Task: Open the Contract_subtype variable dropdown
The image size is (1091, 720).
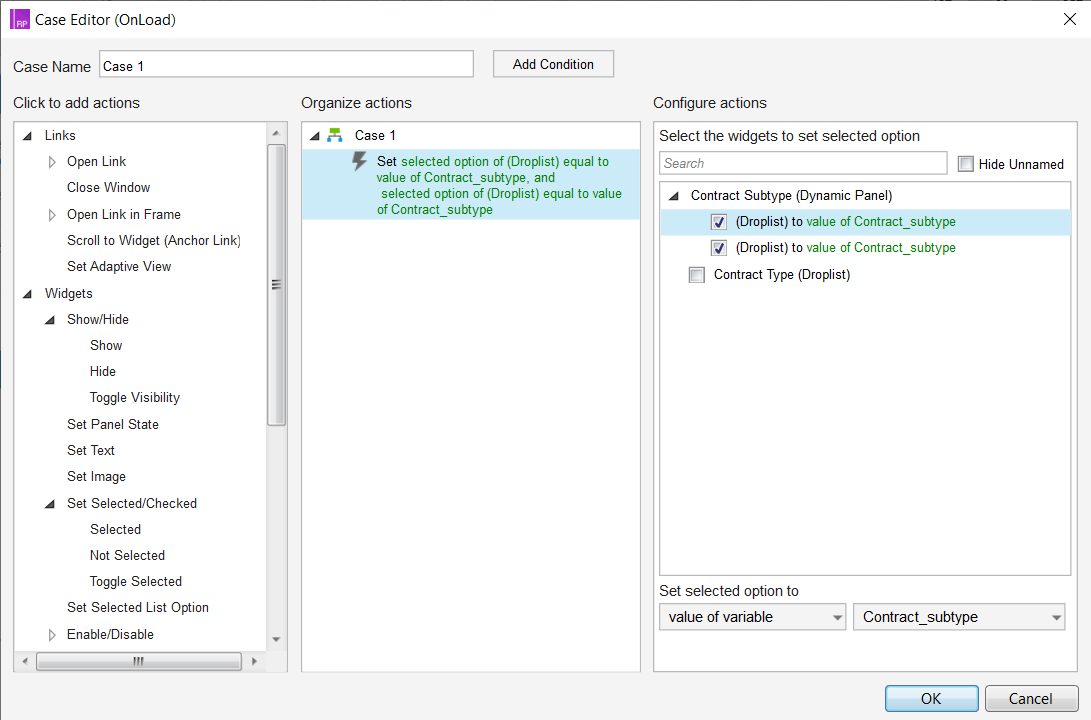Action: click(x=959, y=617)
